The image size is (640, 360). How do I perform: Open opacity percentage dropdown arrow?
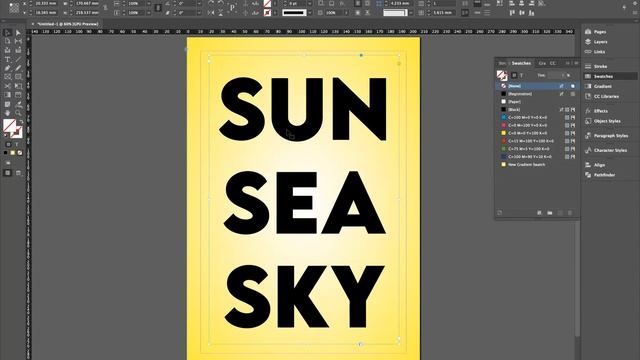[346, 13]
